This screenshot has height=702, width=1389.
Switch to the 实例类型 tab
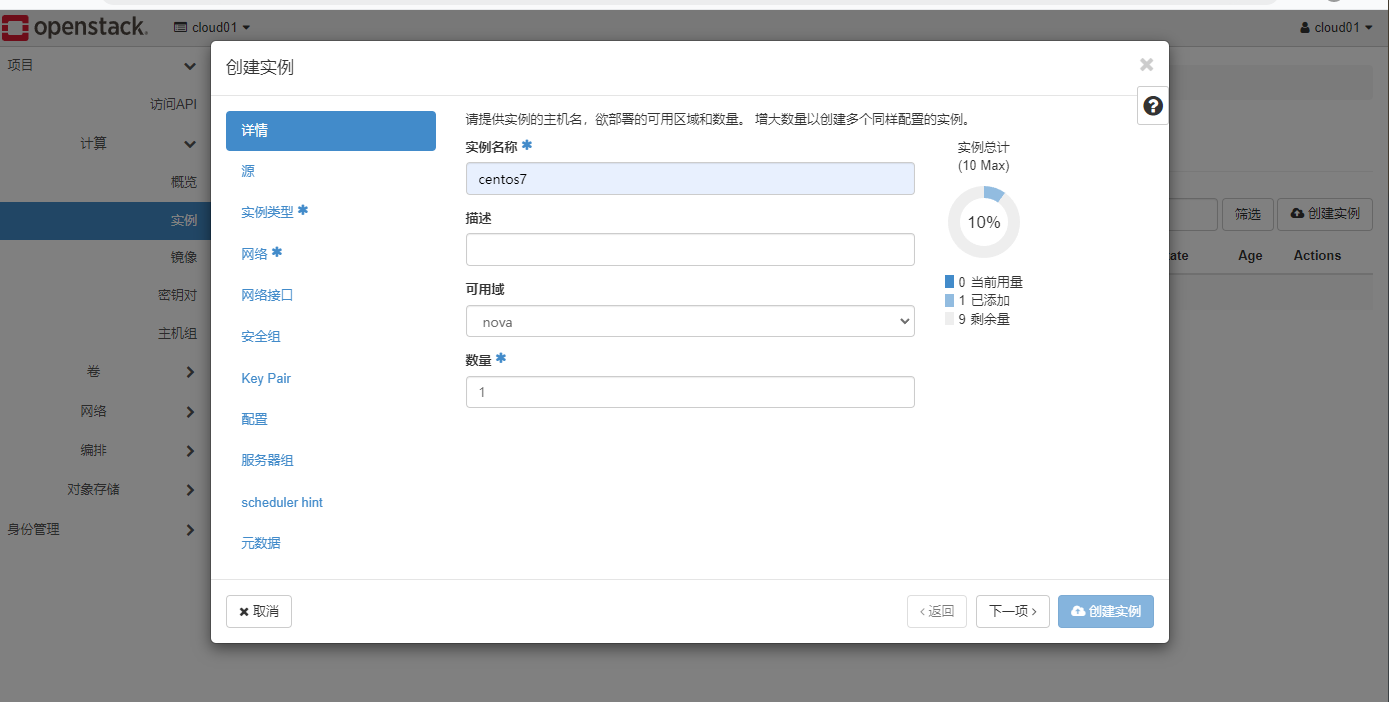coord(268,212)
